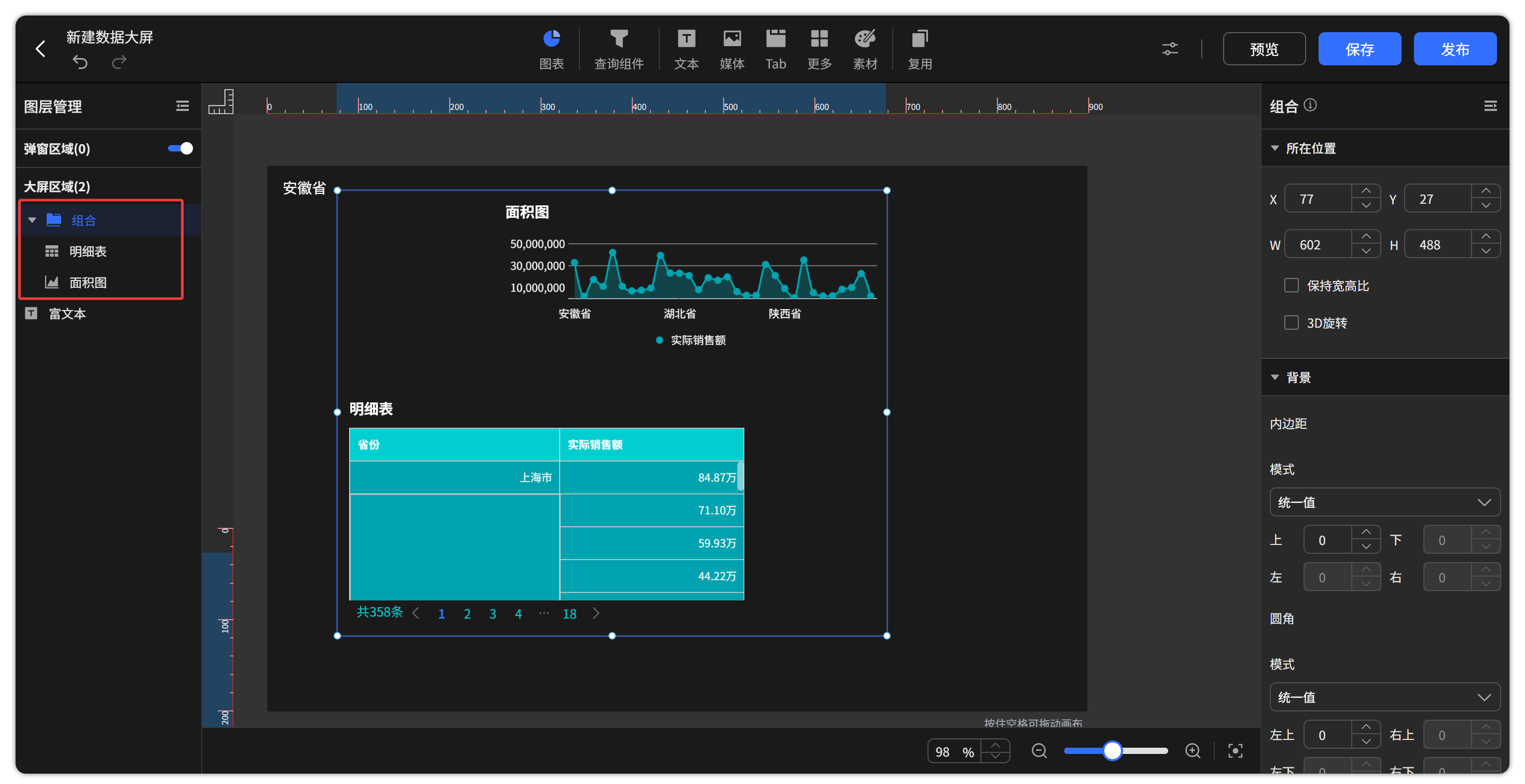The width and height of the screenshot is (1525, 784).
Task: Click the H height input field
Action: pyautogui.click(x=1438, y=244)
